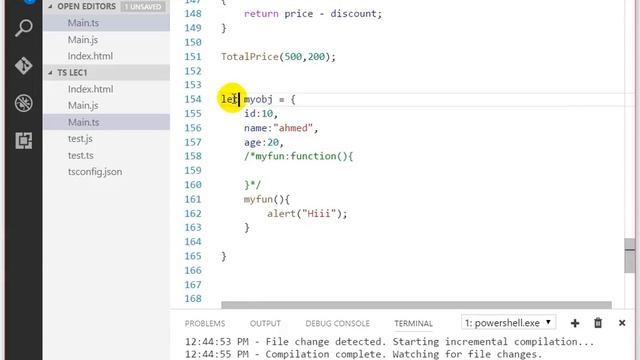Viewport: 640px width, 360px height.
Task: Open the Search view in activity bar
Action: [x=23, y=28]
